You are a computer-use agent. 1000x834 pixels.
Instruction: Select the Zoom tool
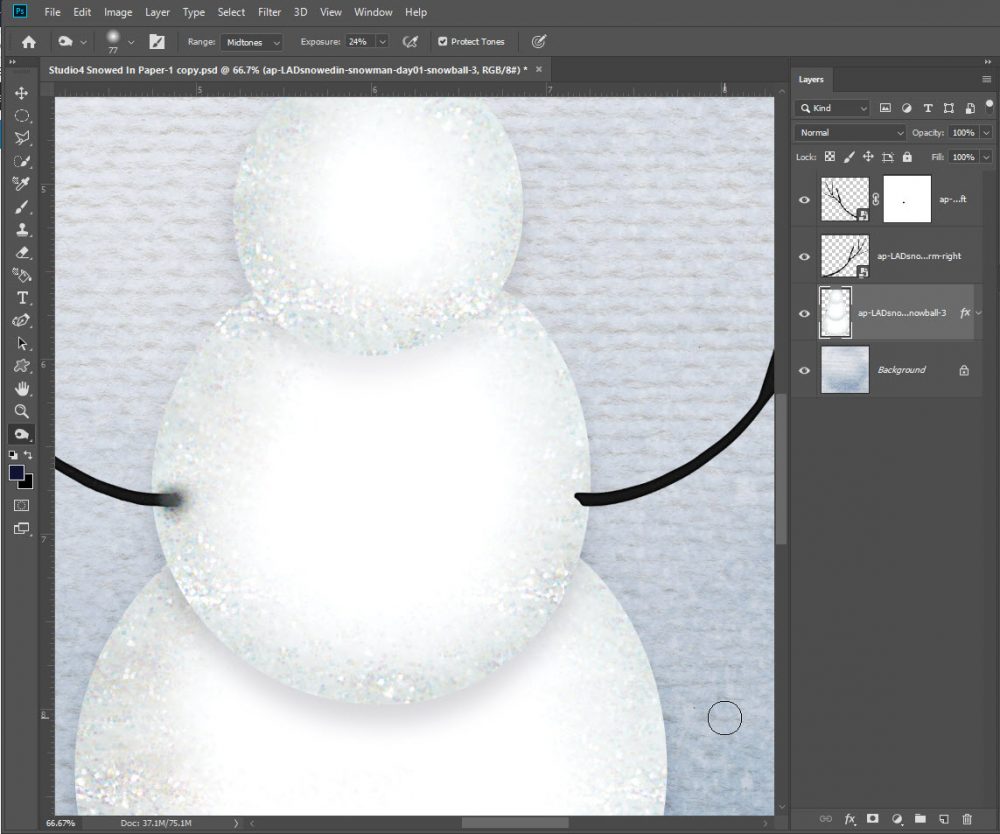[21, 411]
